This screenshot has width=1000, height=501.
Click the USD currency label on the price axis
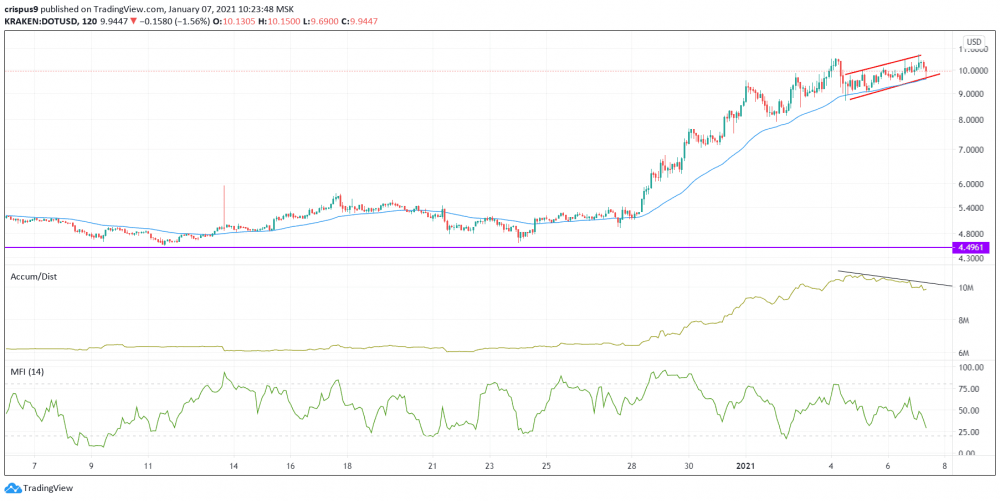click(x=973, y=42)
